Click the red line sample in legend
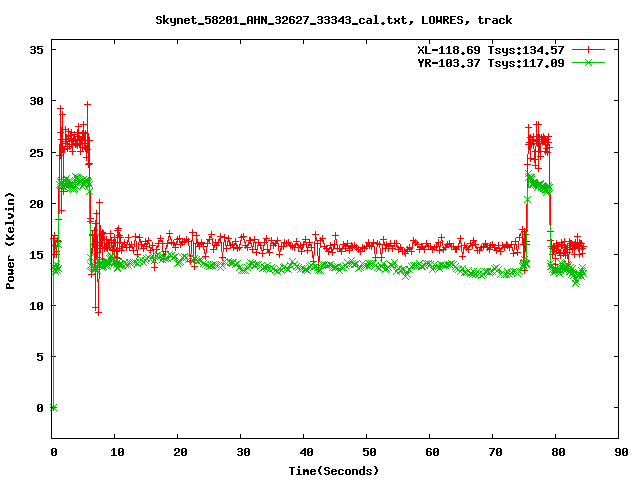The height and width of the screenshot is (480, 640). pyautogui.click(x=588, y=50)
